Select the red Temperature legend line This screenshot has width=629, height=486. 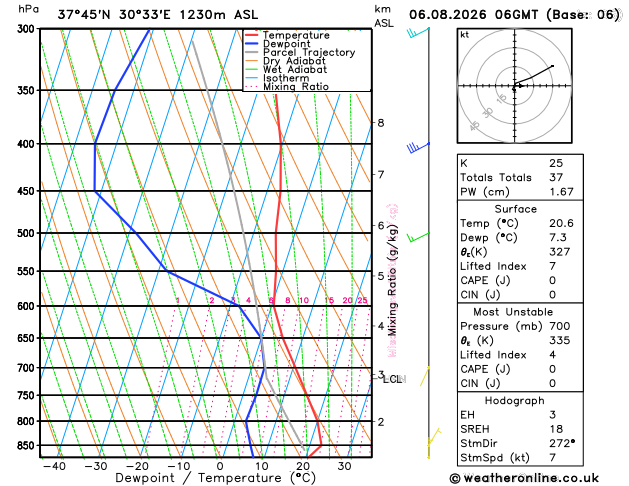coord(252,35)
